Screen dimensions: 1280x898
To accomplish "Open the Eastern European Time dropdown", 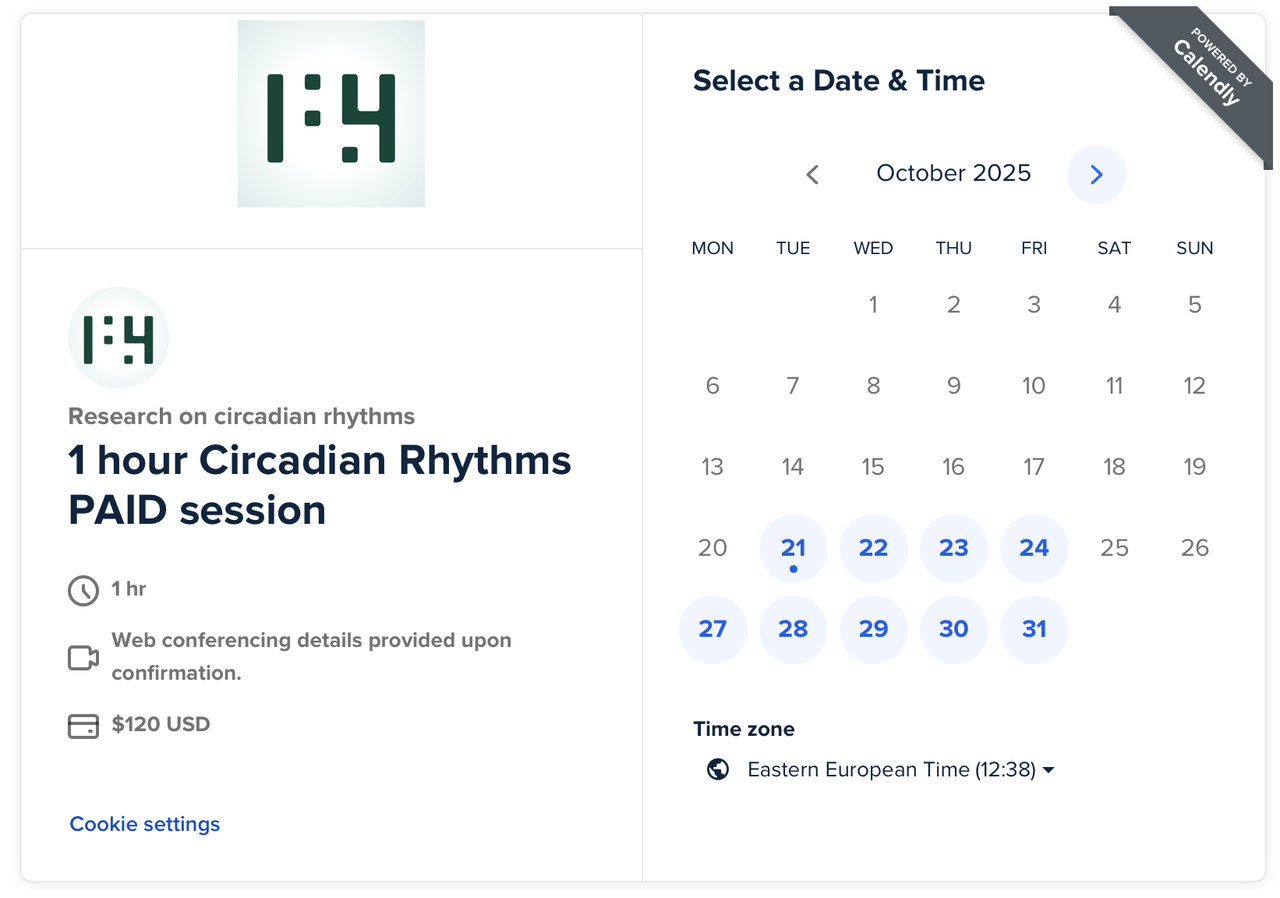I will 890,769.
